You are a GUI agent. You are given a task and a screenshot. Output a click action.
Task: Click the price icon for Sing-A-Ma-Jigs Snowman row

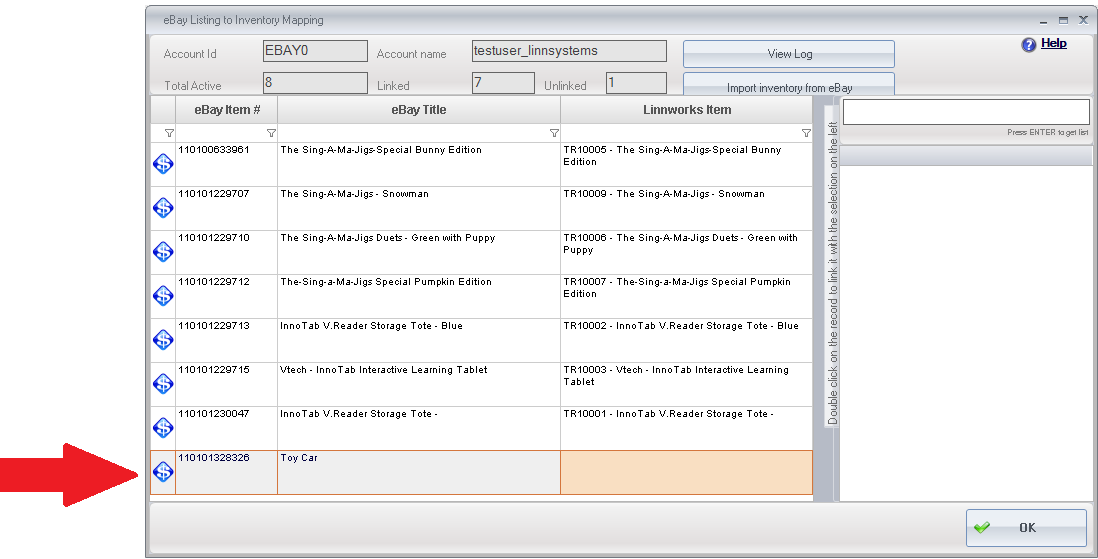pyautogui.click(x=163, y=207)
